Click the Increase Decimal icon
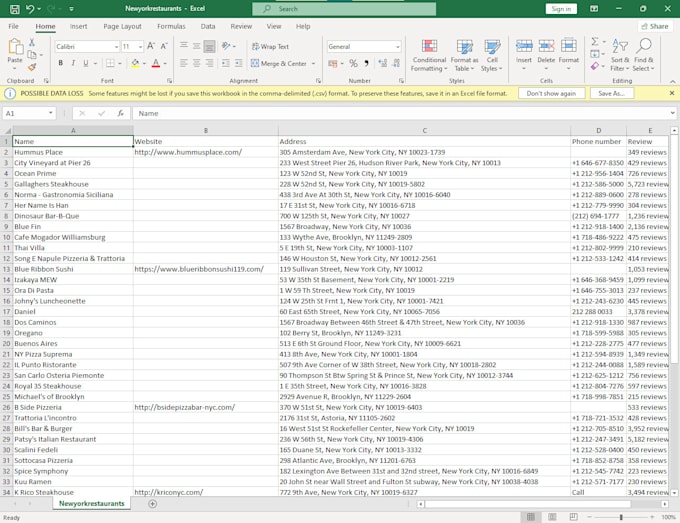The height and width of the screenshot is (523, 680). point(382,63)
